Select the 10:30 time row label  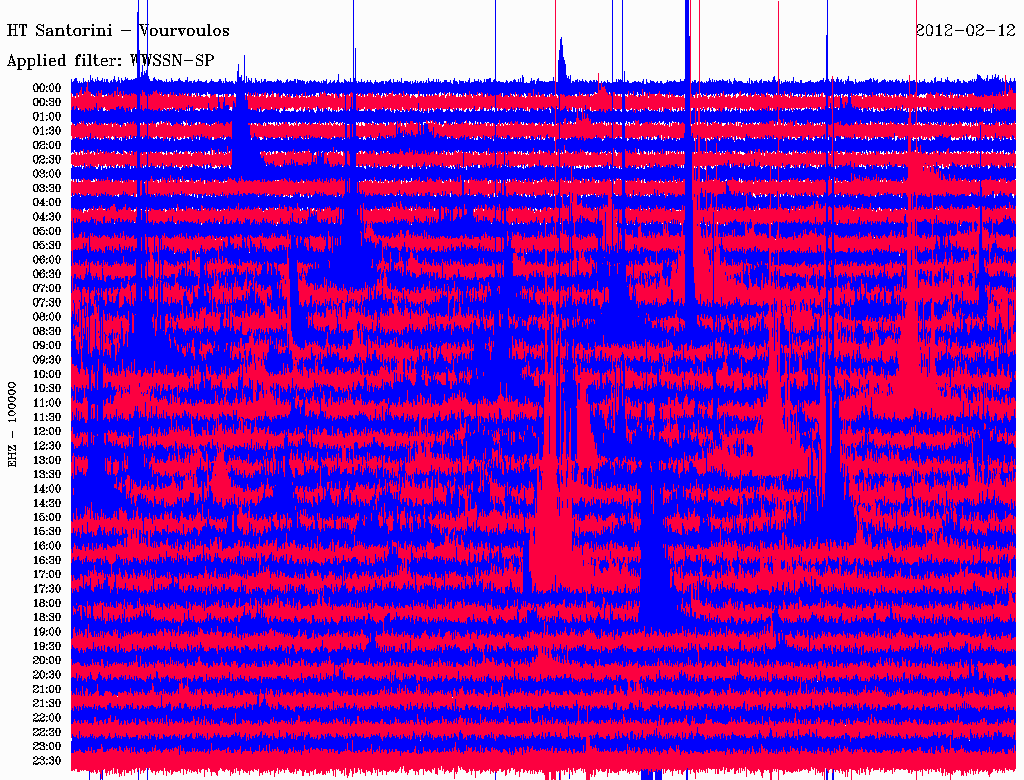tap(47, 389)
